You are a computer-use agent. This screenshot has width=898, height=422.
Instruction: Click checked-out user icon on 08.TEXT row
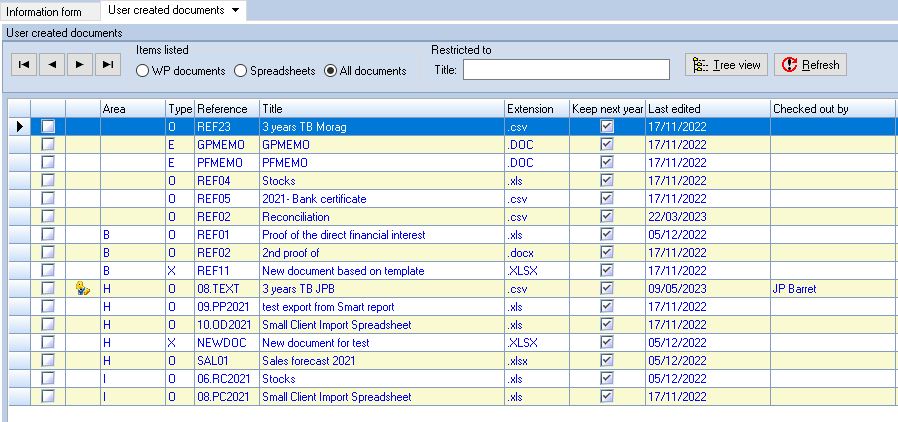point(82,289)
